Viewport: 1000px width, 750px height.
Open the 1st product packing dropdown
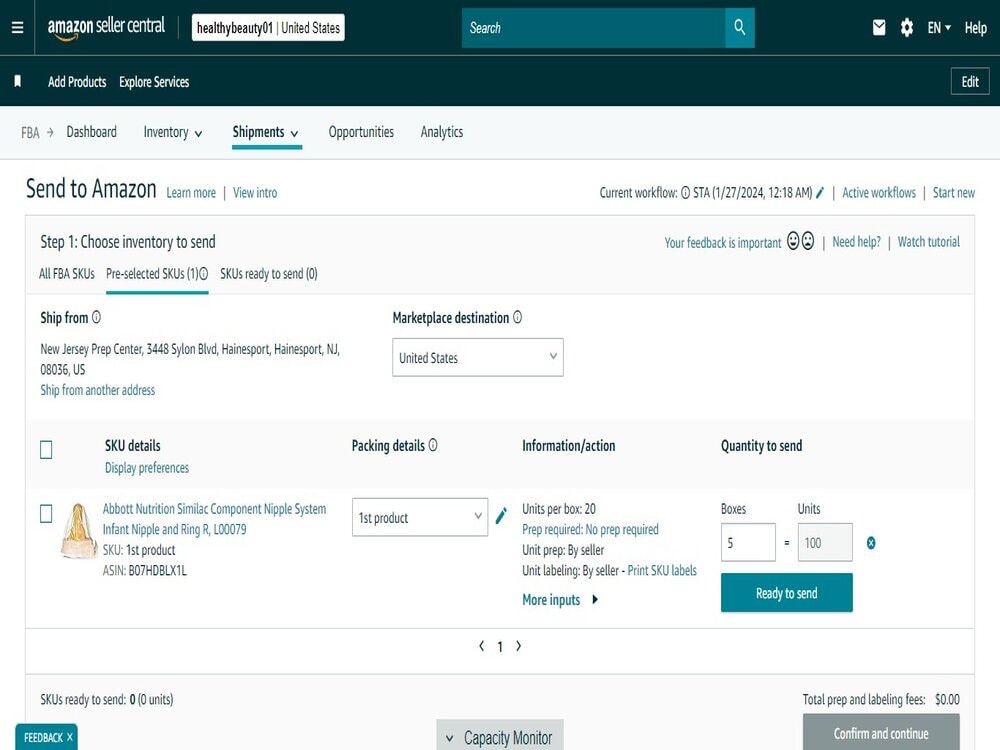pyautogui.click(x=420, y=517)
